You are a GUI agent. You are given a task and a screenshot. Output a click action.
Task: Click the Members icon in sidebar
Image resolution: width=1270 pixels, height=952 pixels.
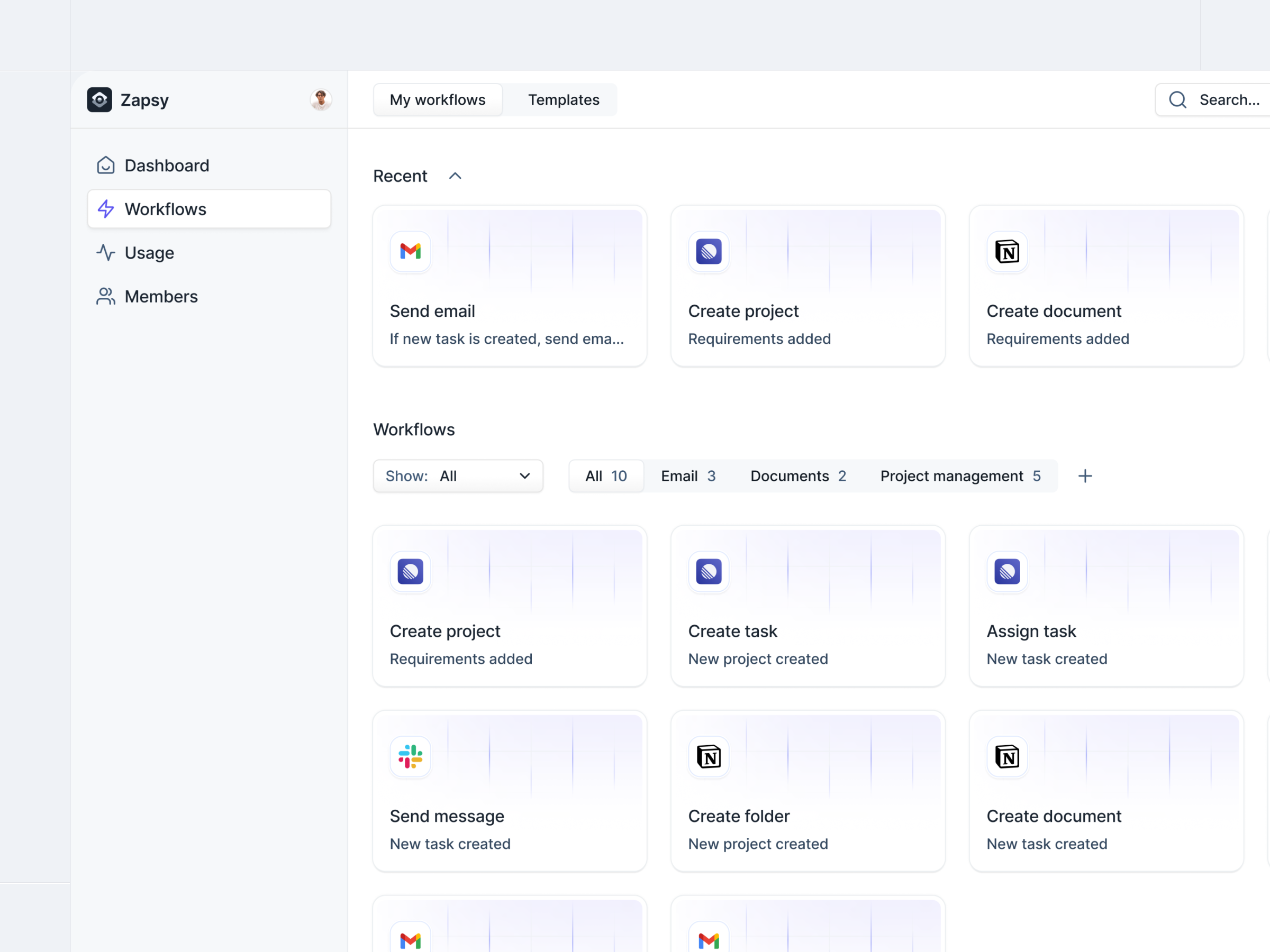coord(106,296)
